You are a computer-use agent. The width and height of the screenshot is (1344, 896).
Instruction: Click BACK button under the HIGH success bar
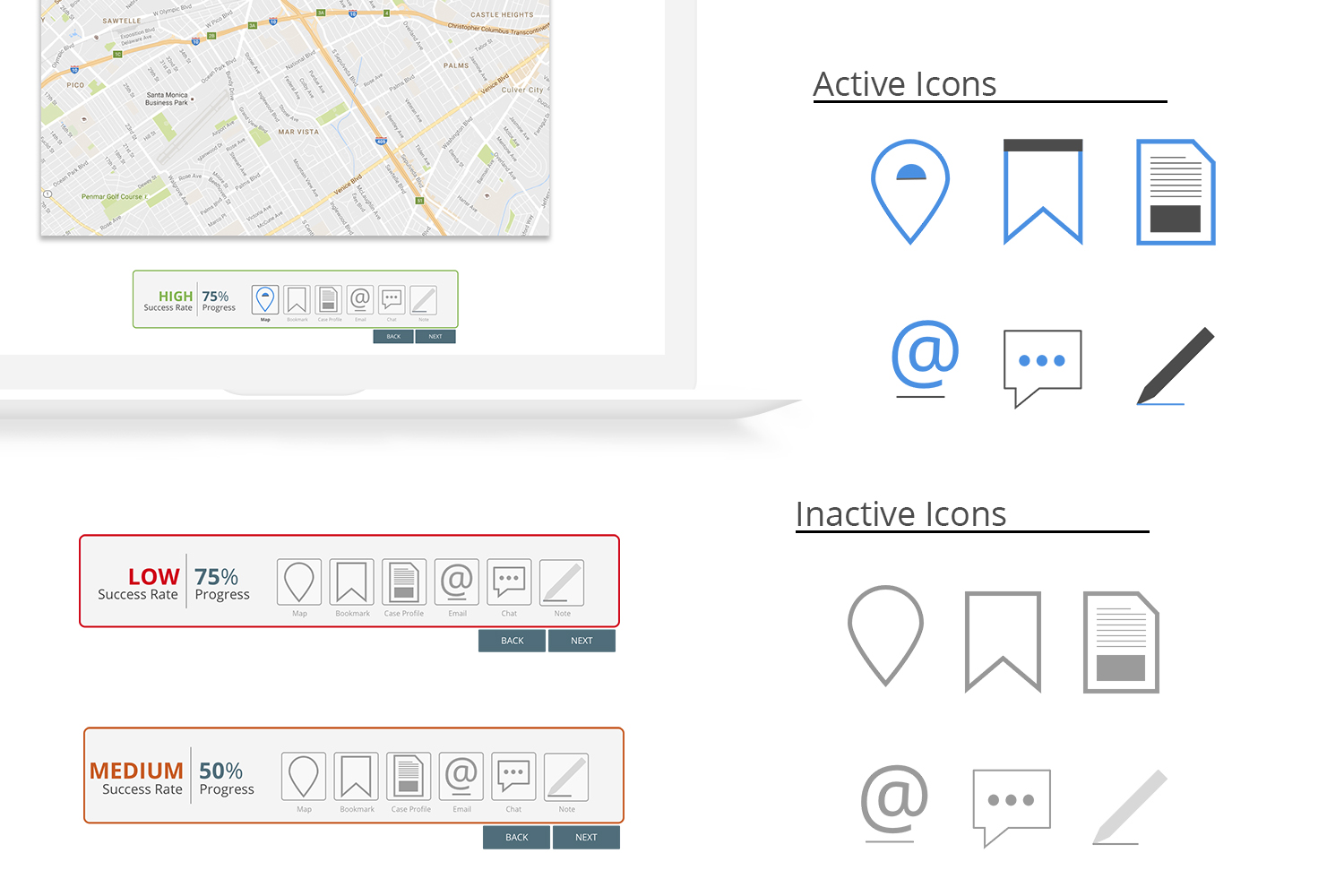393,337
